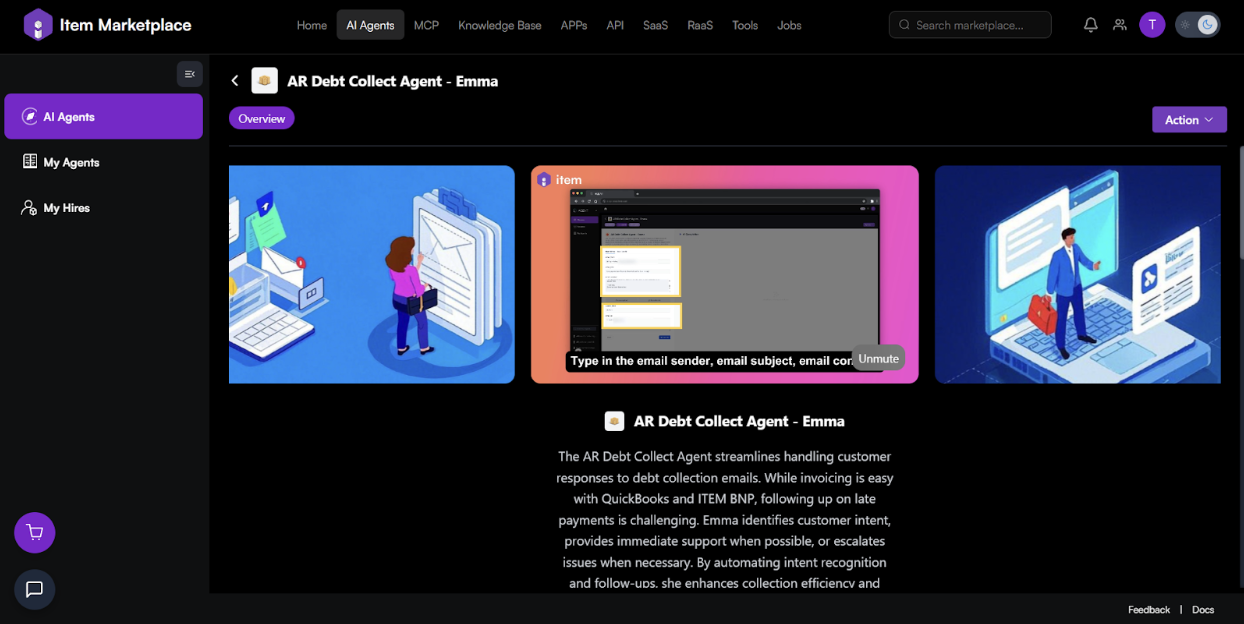The width and height of the screenshot is (1244, 624).
Task: Select the Overview tab
Action: point(261,119)
